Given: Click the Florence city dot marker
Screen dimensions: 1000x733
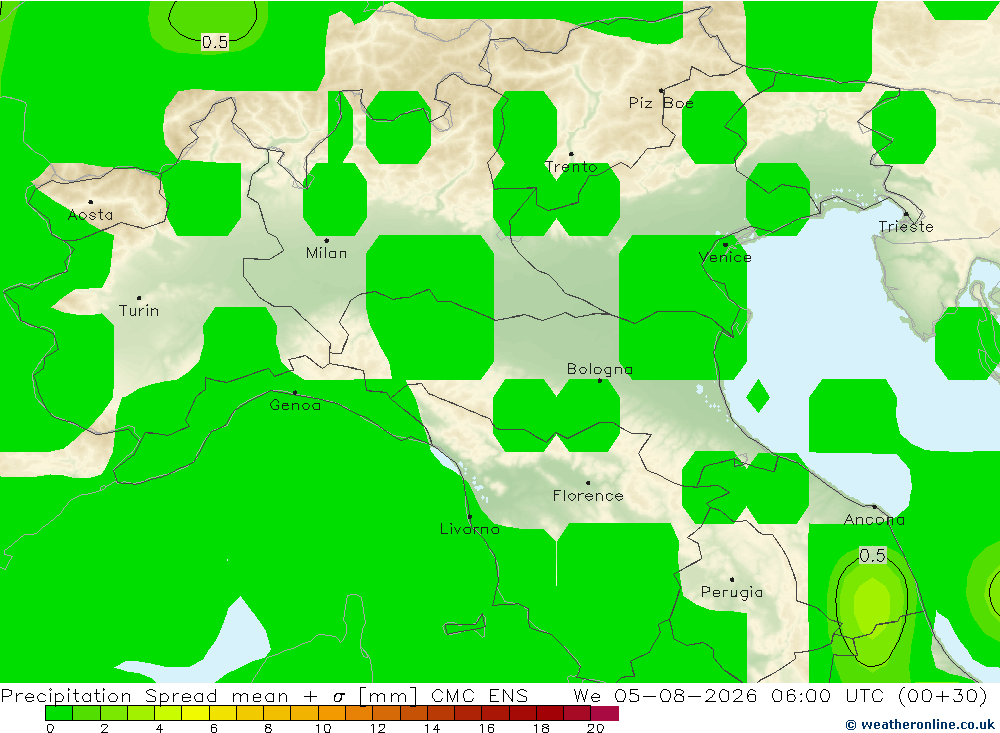Looking at the screenshot, I should (588, 483).
